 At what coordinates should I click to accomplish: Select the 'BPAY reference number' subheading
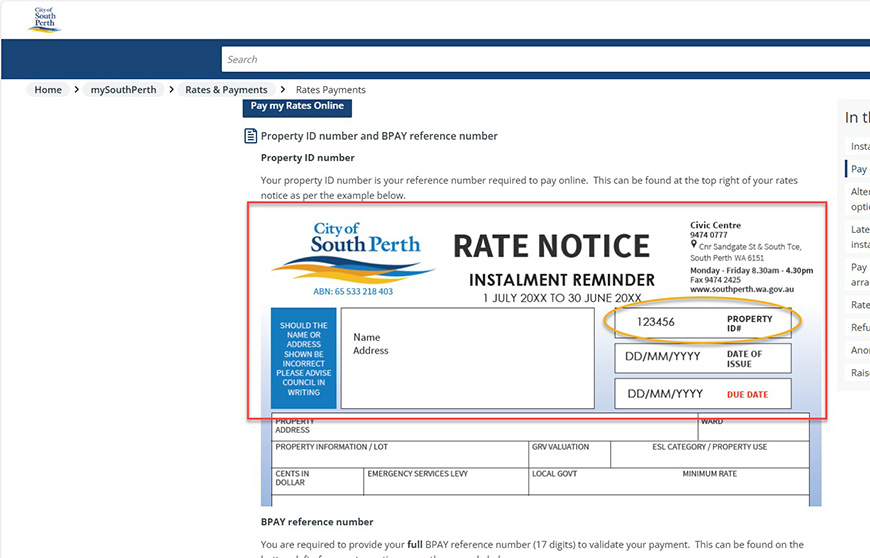317,522
